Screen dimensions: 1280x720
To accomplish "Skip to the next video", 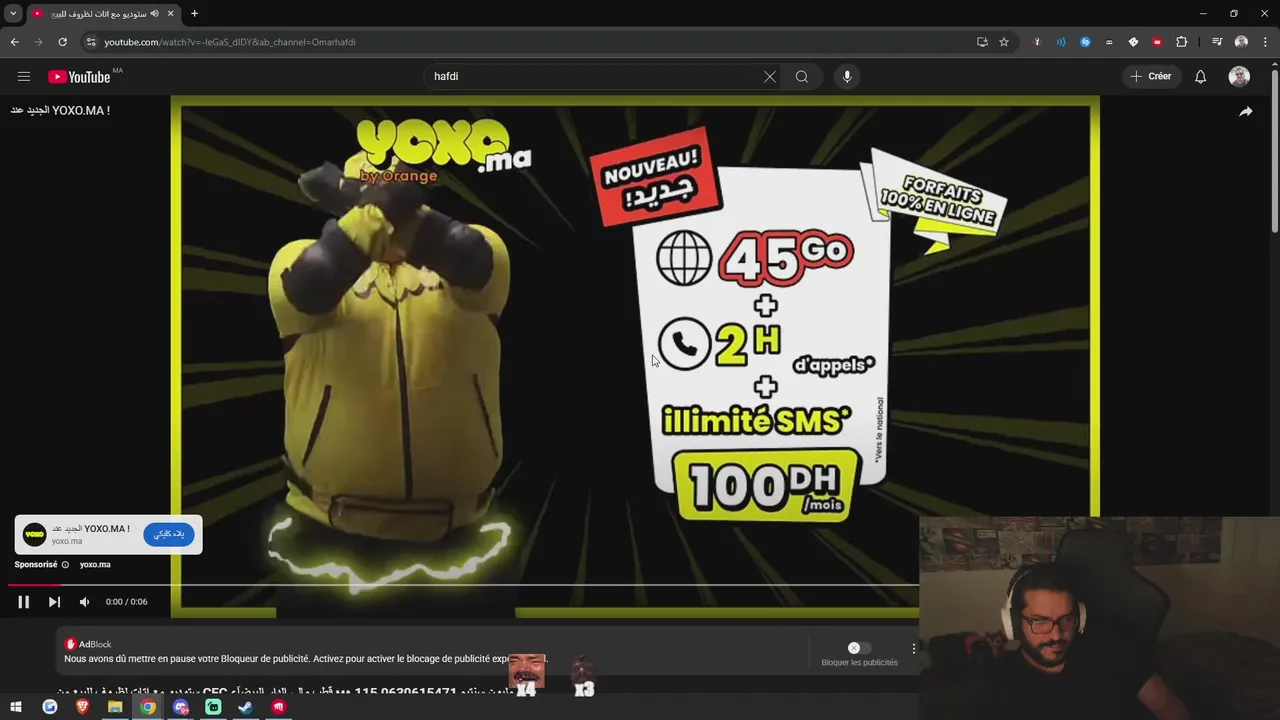I will [x=54, y=601].
